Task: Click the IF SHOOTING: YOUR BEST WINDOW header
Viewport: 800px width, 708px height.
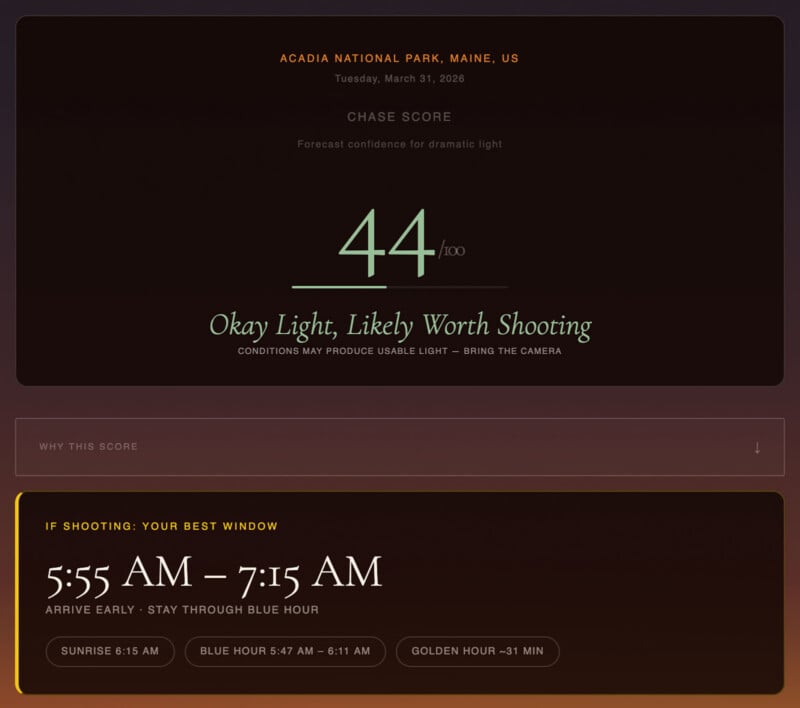Action: [x=162, y=526]
